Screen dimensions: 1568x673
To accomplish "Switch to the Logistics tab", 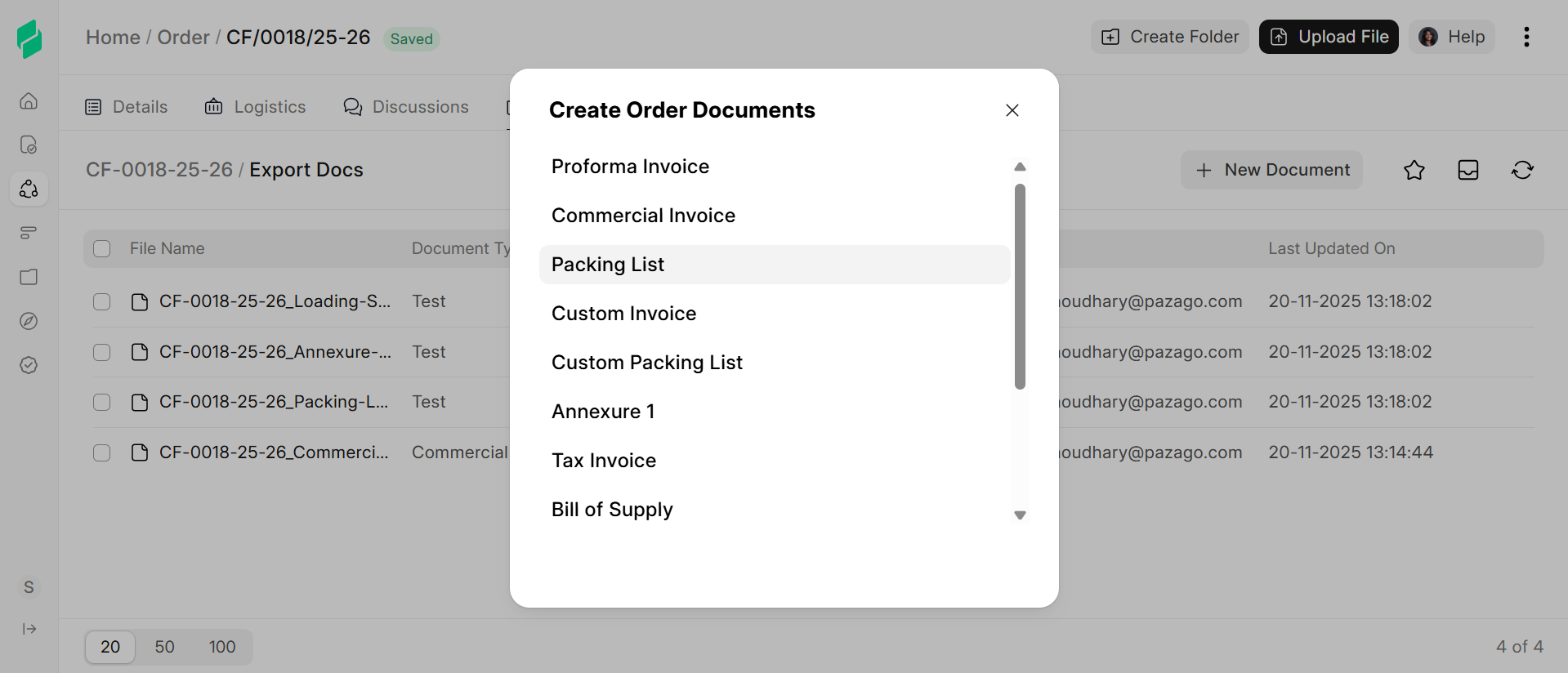I will tap(255, 107).
